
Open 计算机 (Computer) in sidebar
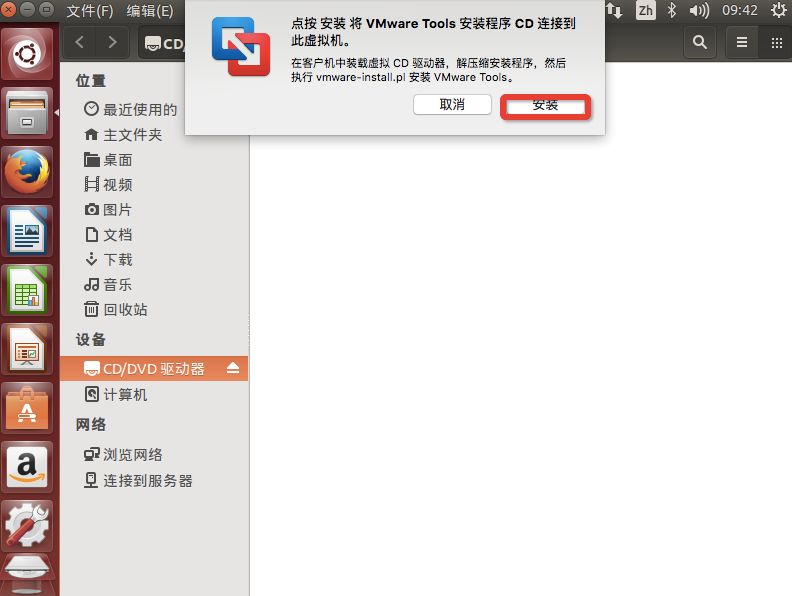point(116,394)
